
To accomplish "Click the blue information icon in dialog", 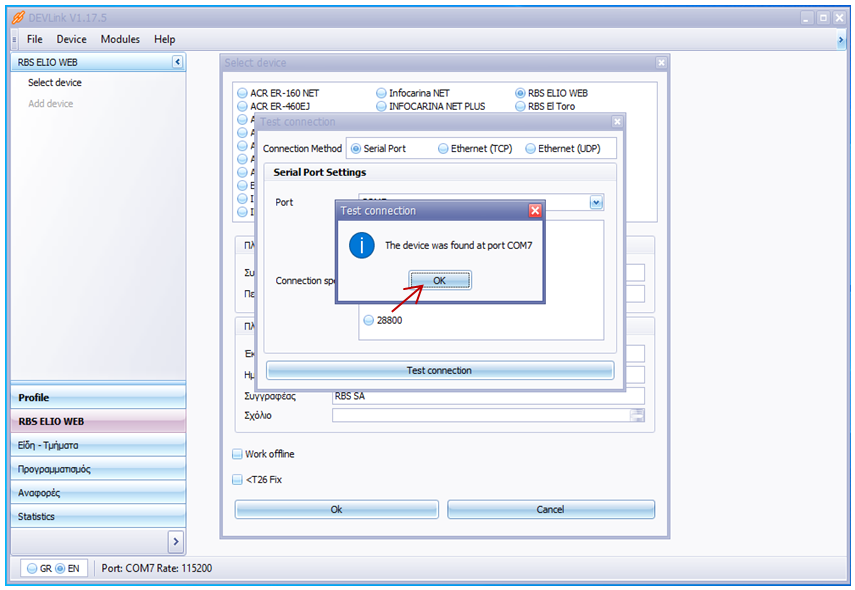I will point(361,245).
